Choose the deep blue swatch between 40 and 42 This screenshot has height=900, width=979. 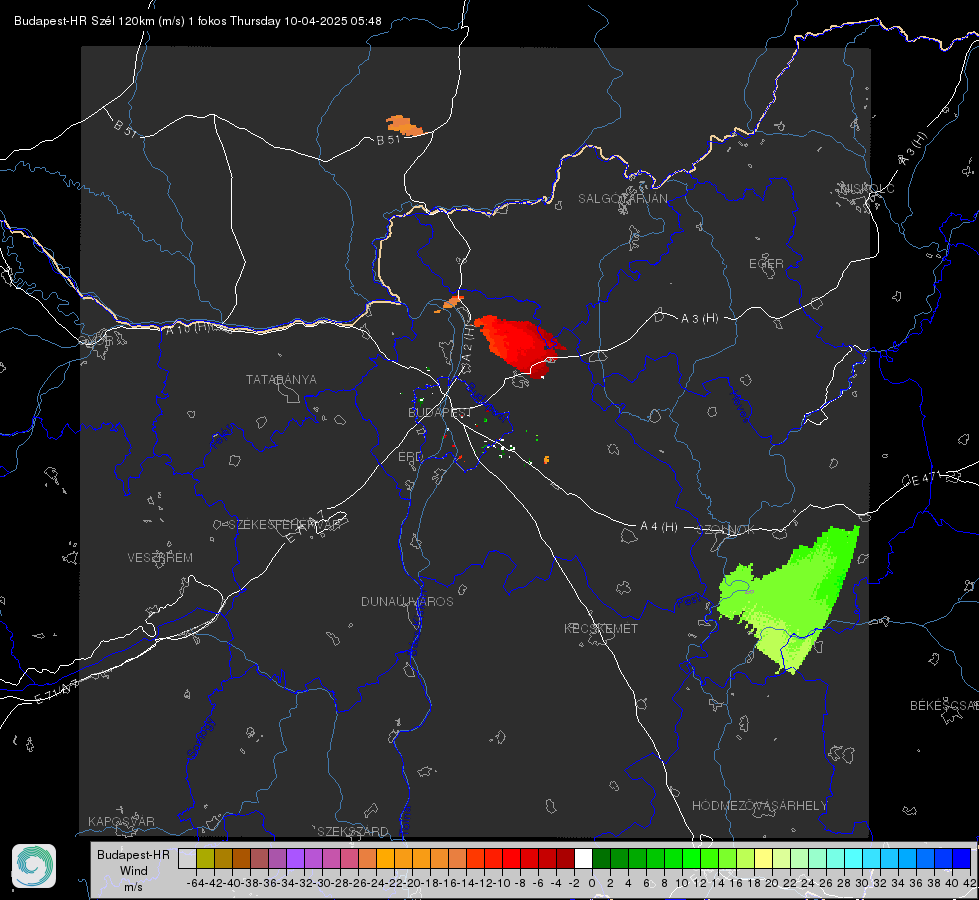point(962,858)
